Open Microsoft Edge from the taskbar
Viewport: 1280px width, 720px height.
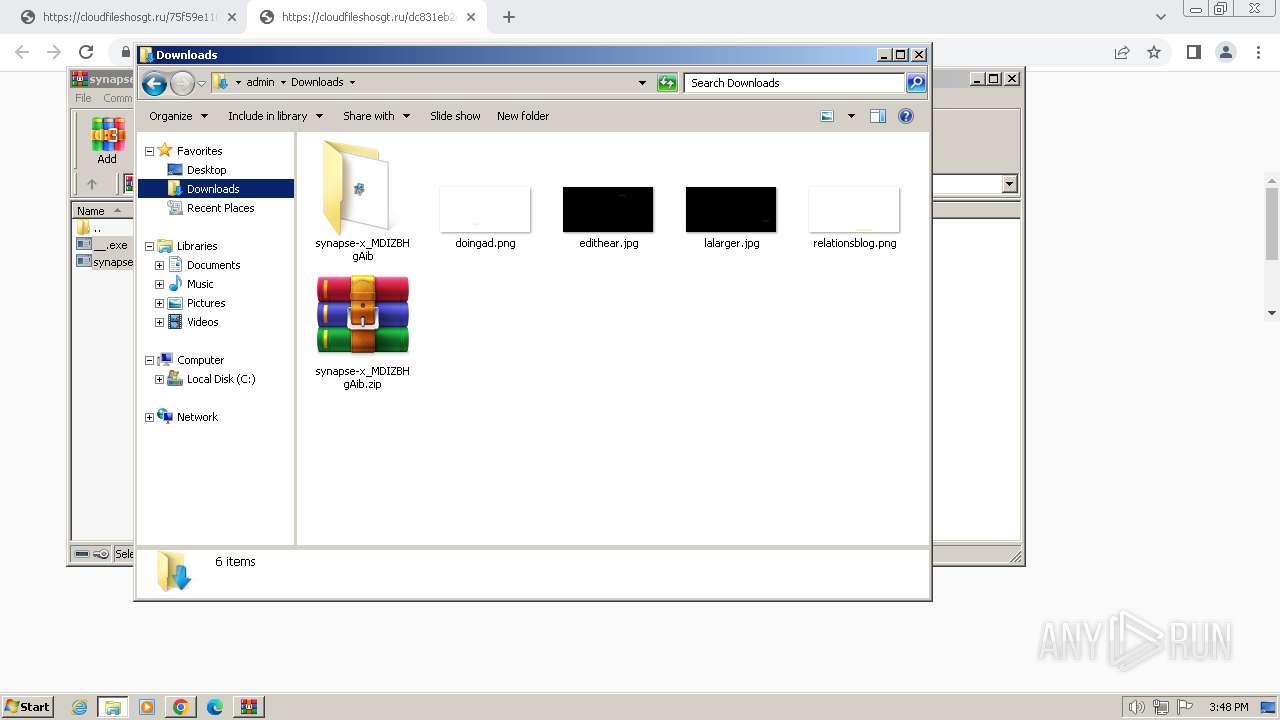click(x=215, y=707)
